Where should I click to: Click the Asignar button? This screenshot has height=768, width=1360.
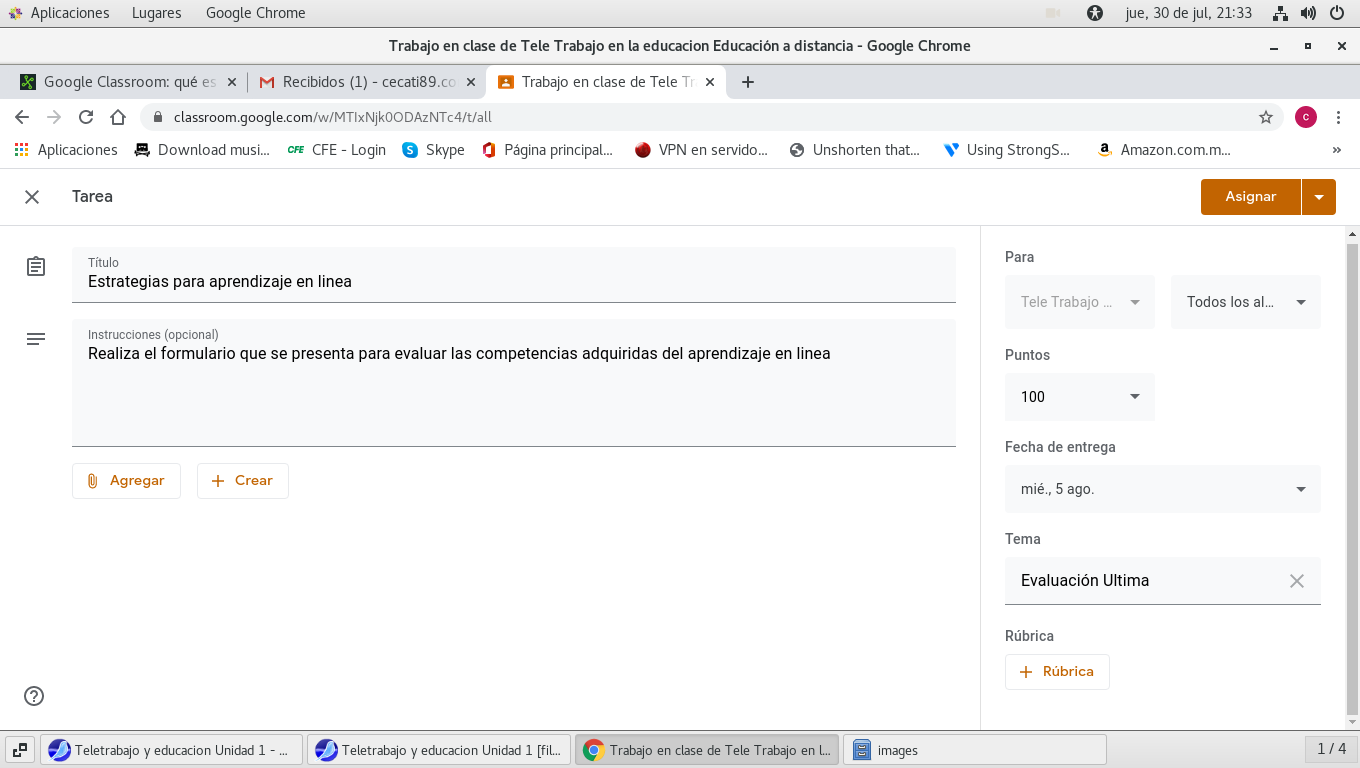(1250, 197)
